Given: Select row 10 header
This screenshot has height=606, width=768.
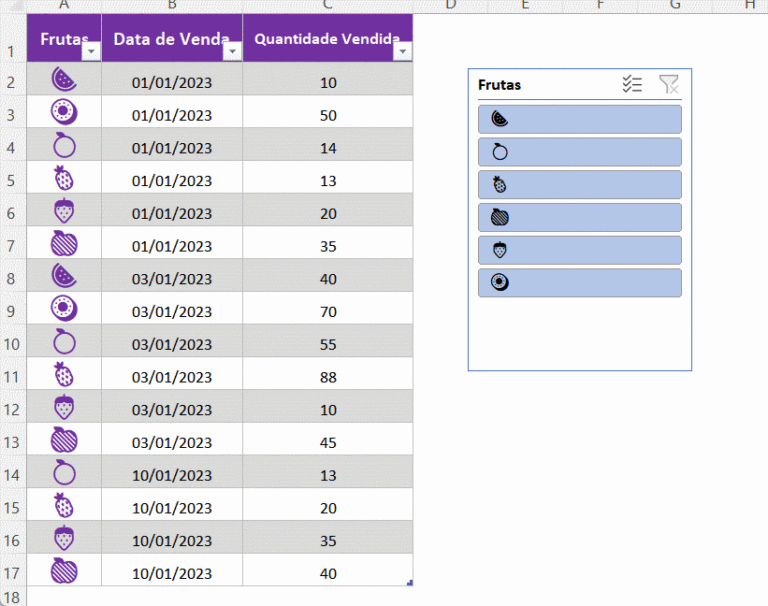Looking at the screenshot, I should (x=12, y=343).
